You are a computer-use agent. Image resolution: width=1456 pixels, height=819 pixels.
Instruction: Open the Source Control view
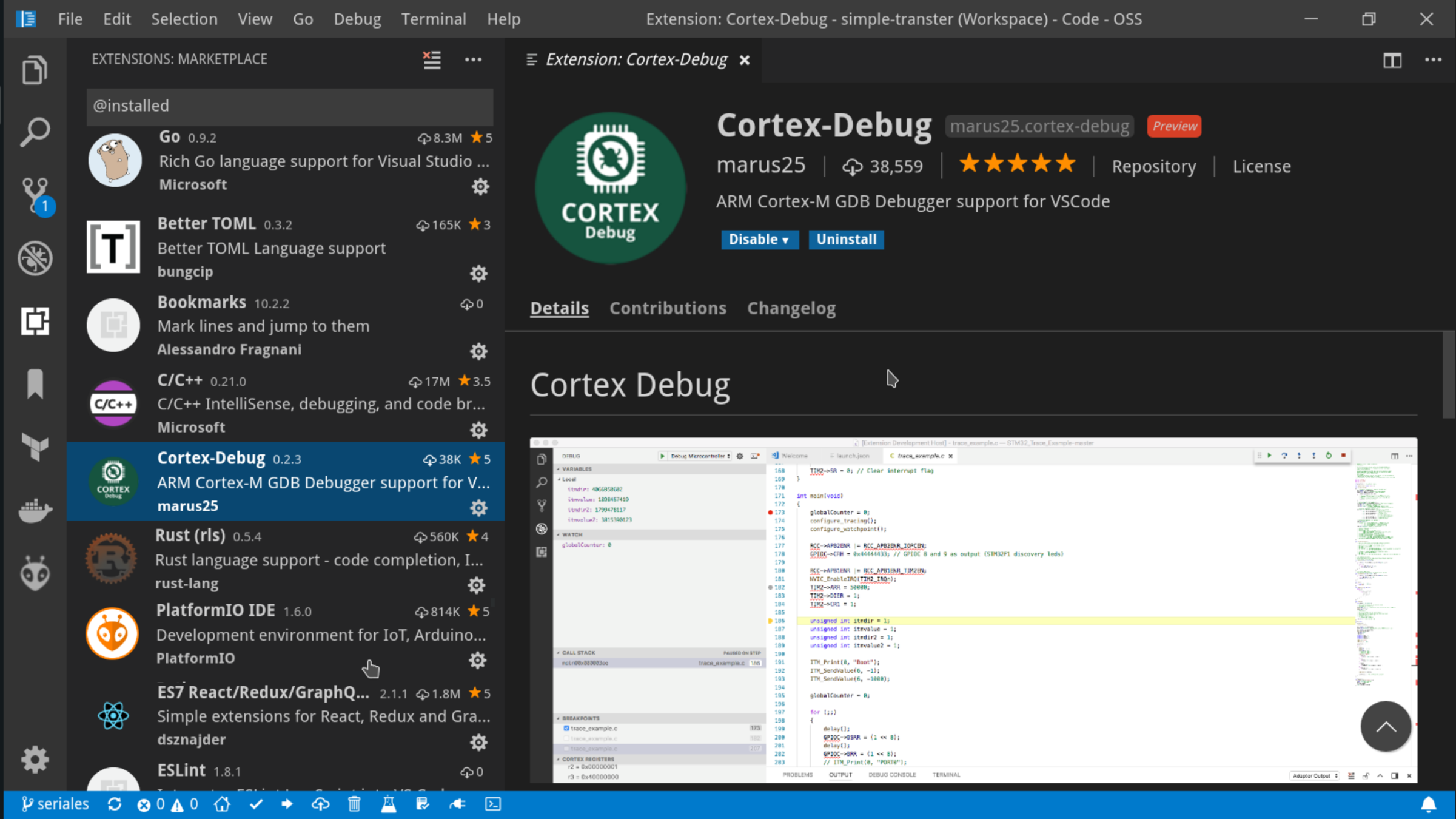click(35, 194)
